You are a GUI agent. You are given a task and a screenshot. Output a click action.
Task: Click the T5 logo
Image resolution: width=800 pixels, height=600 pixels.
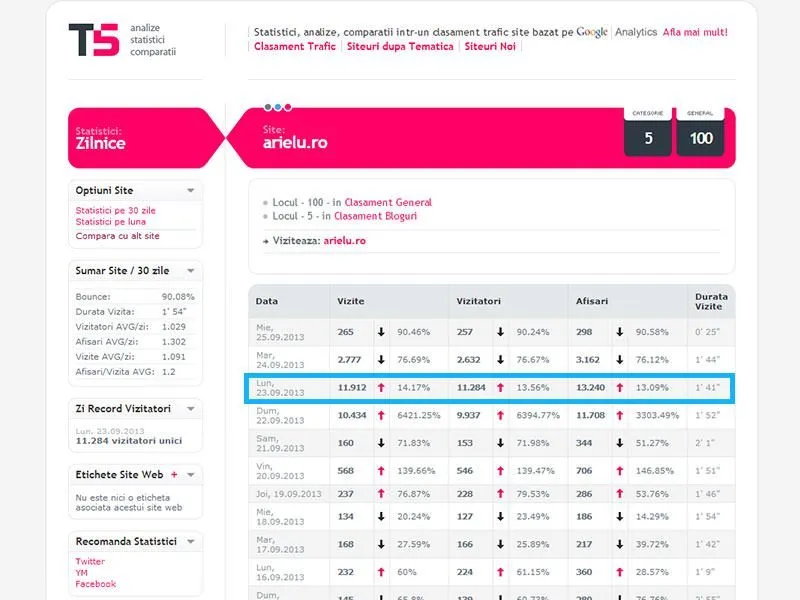(94, 40)
